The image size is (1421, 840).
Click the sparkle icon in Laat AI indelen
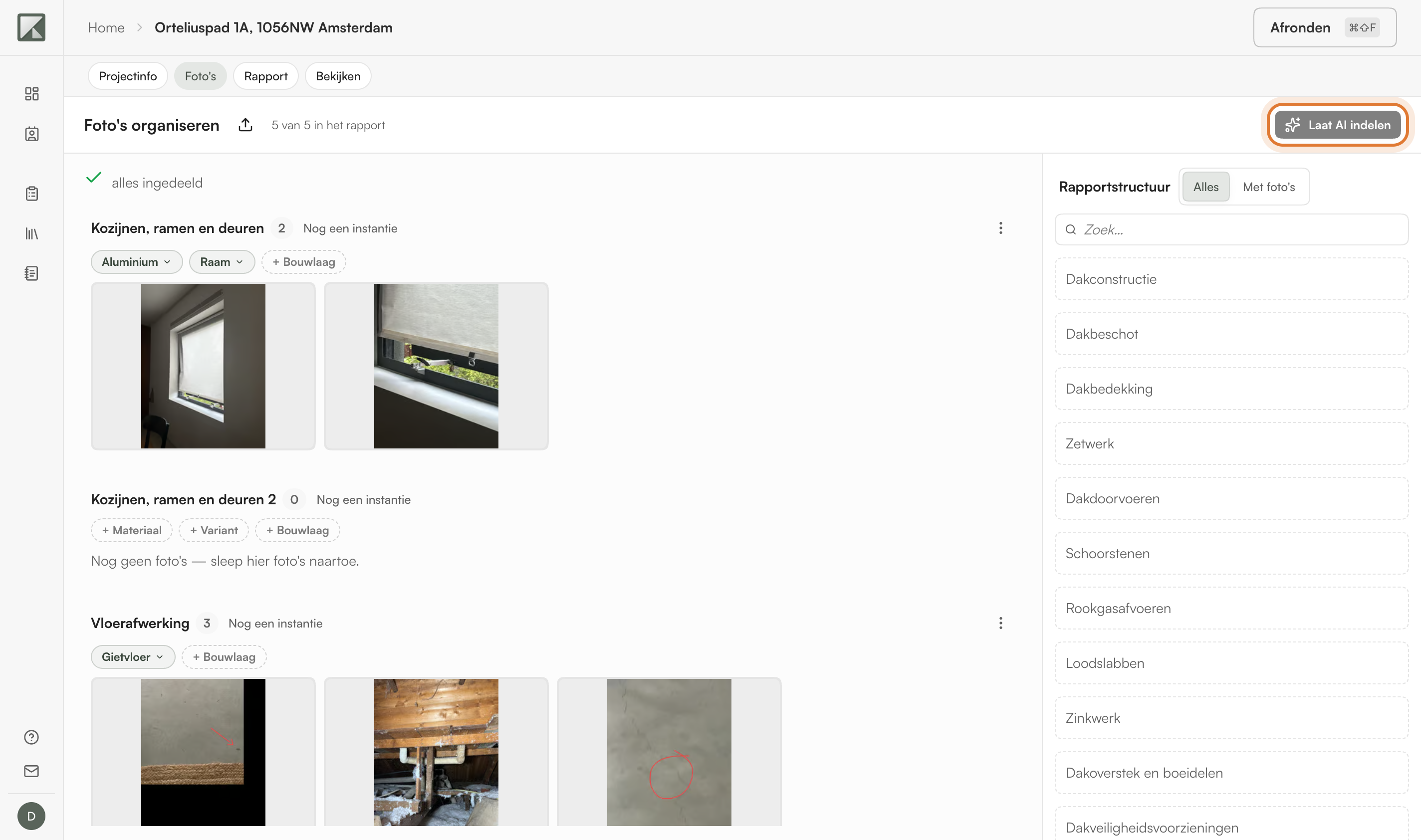point(1292,125)
